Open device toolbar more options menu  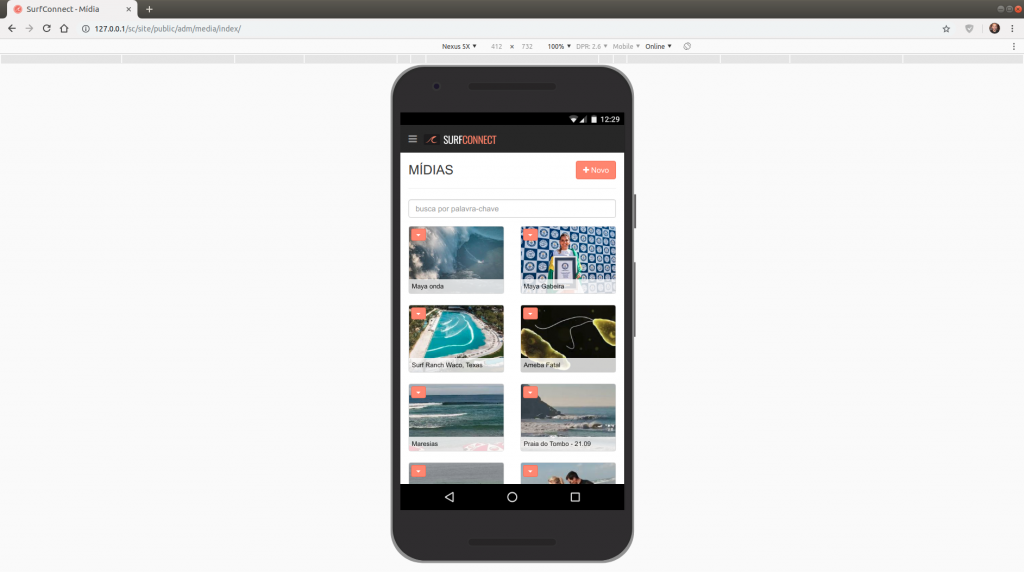1014,46
